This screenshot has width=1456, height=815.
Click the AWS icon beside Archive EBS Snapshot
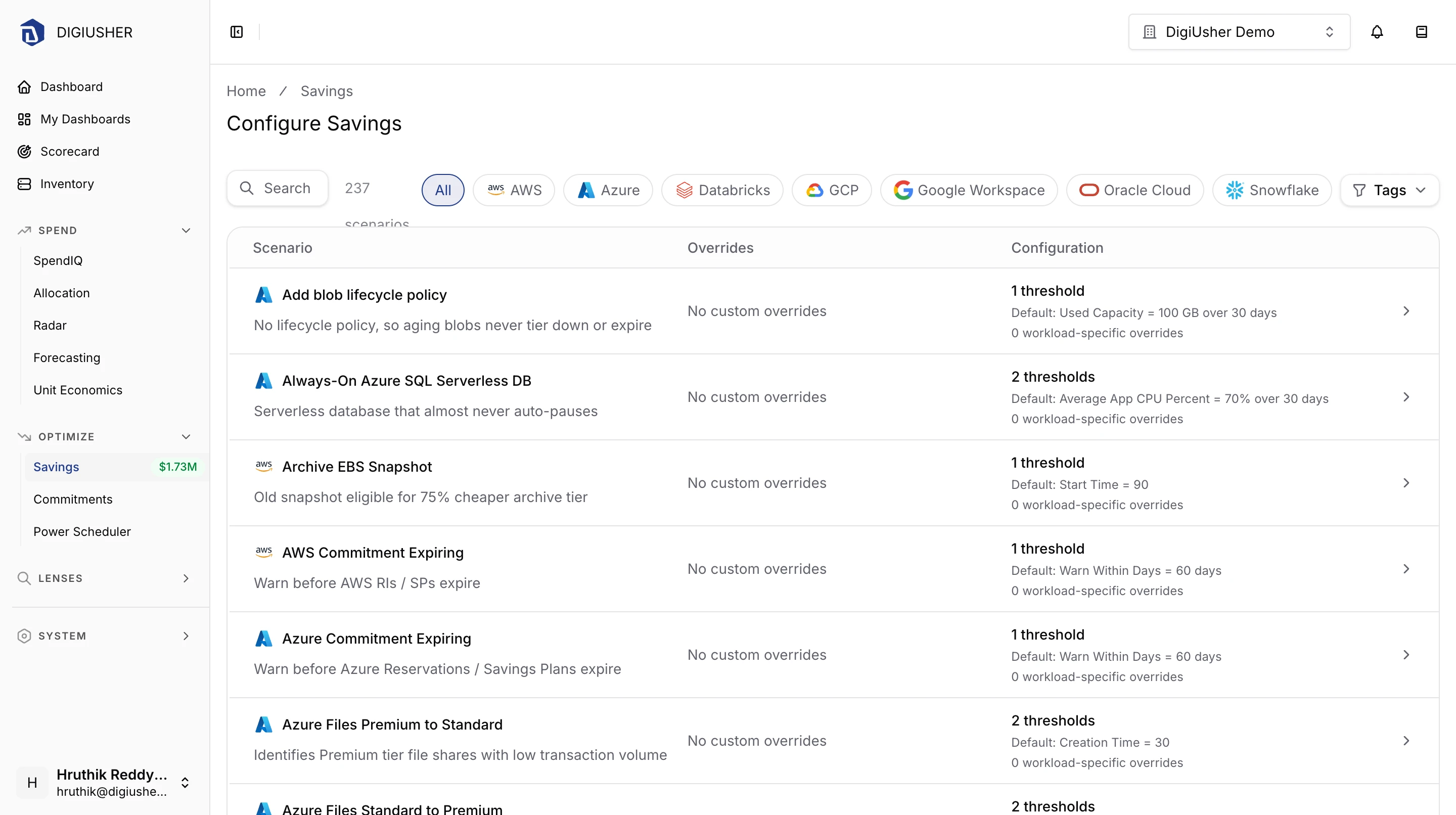click(x=264, y=466)
